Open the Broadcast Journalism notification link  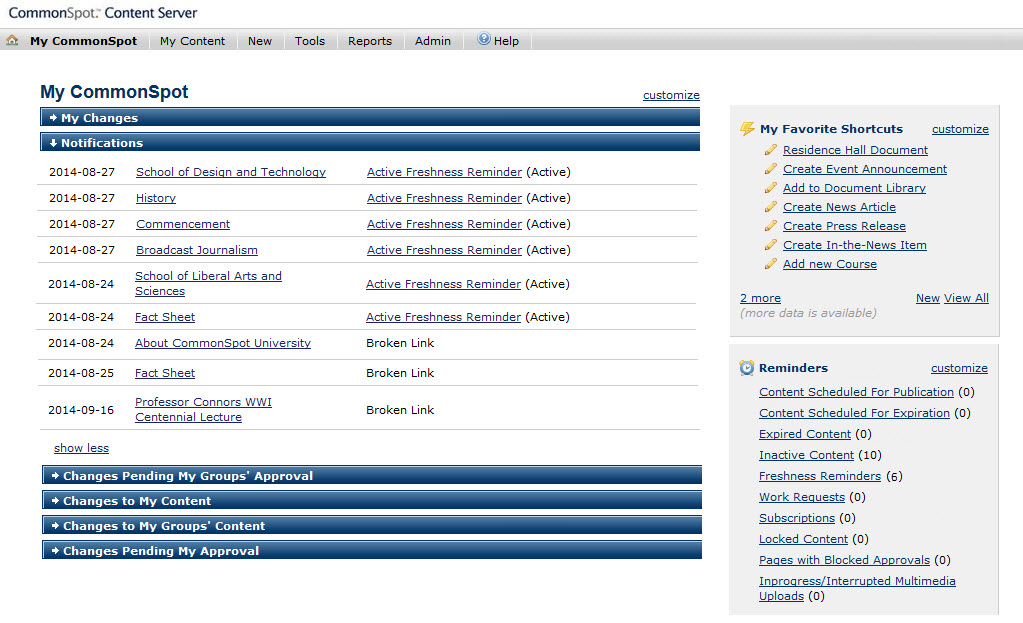point(196,250)
